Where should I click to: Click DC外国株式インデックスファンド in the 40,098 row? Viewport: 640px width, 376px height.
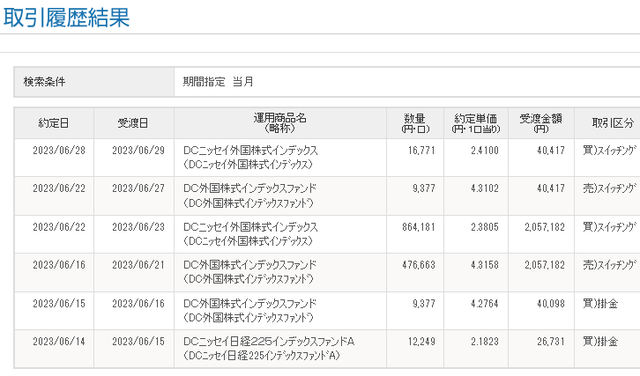(250, 303)
